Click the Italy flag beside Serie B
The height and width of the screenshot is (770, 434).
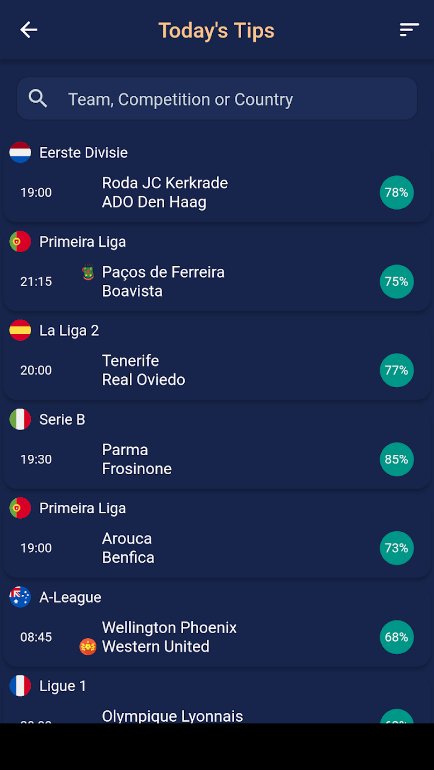20,419
